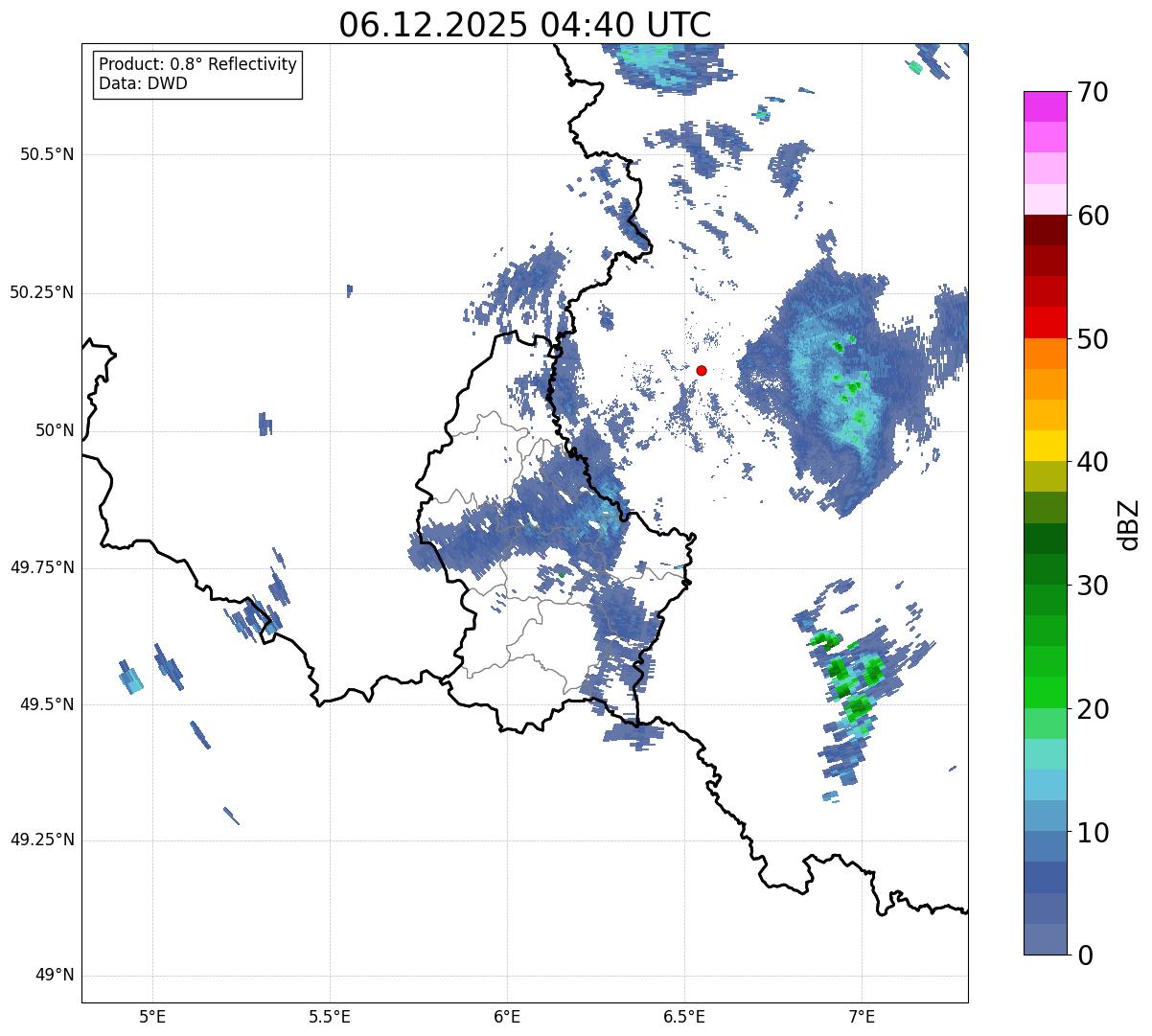Click the 50°N latitude label

(55, 430)
